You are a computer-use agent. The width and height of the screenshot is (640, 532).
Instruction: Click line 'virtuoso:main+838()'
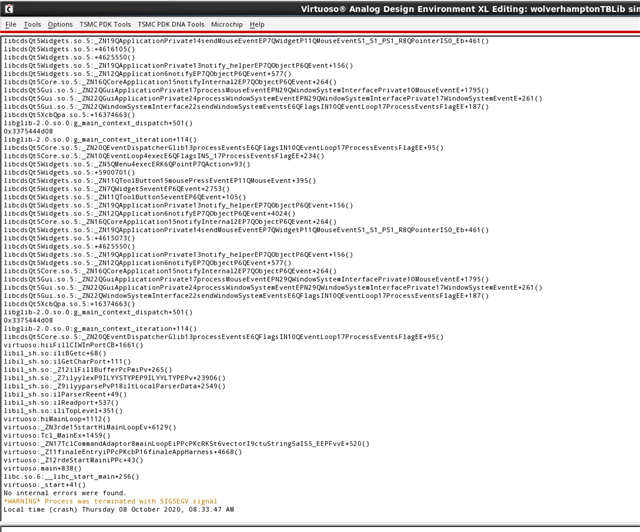pyautogui.click(x=42, y=468)
